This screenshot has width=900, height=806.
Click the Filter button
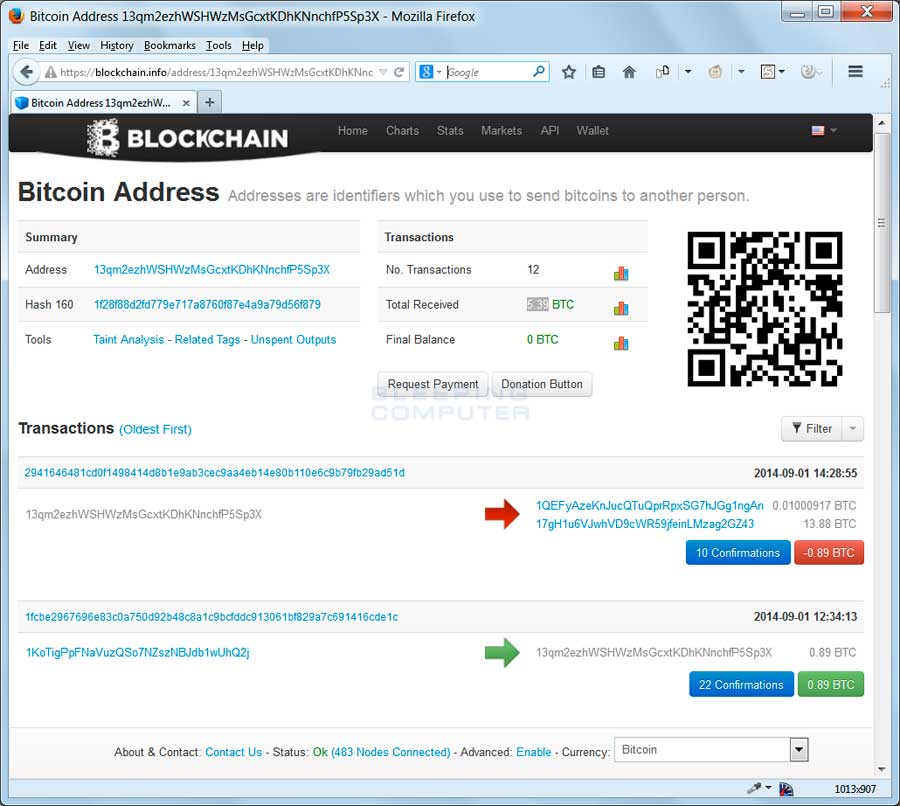(812, 428)
